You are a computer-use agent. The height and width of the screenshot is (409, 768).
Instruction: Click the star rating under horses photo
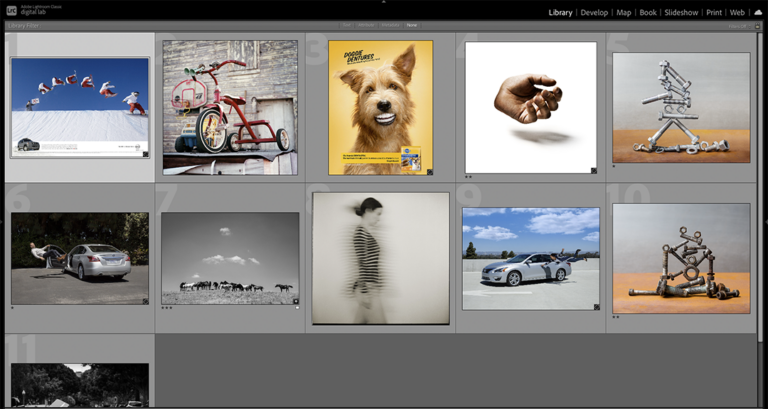point(167,308)
